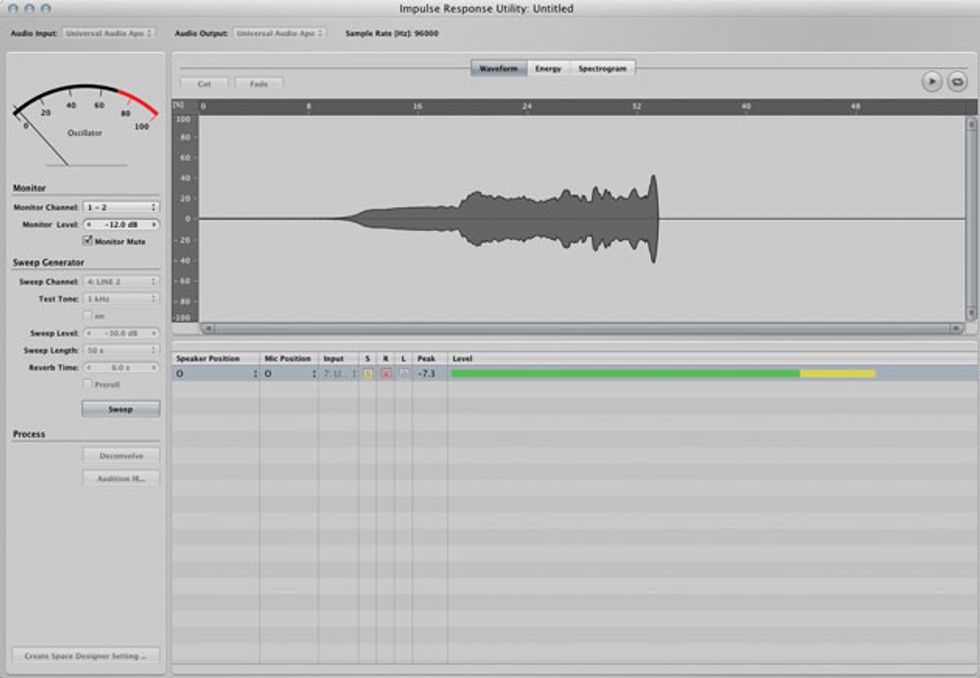Decrease Reverb Time with left arrow
The width and height of the screenshot is (980, 678).
tap(89, 367)
